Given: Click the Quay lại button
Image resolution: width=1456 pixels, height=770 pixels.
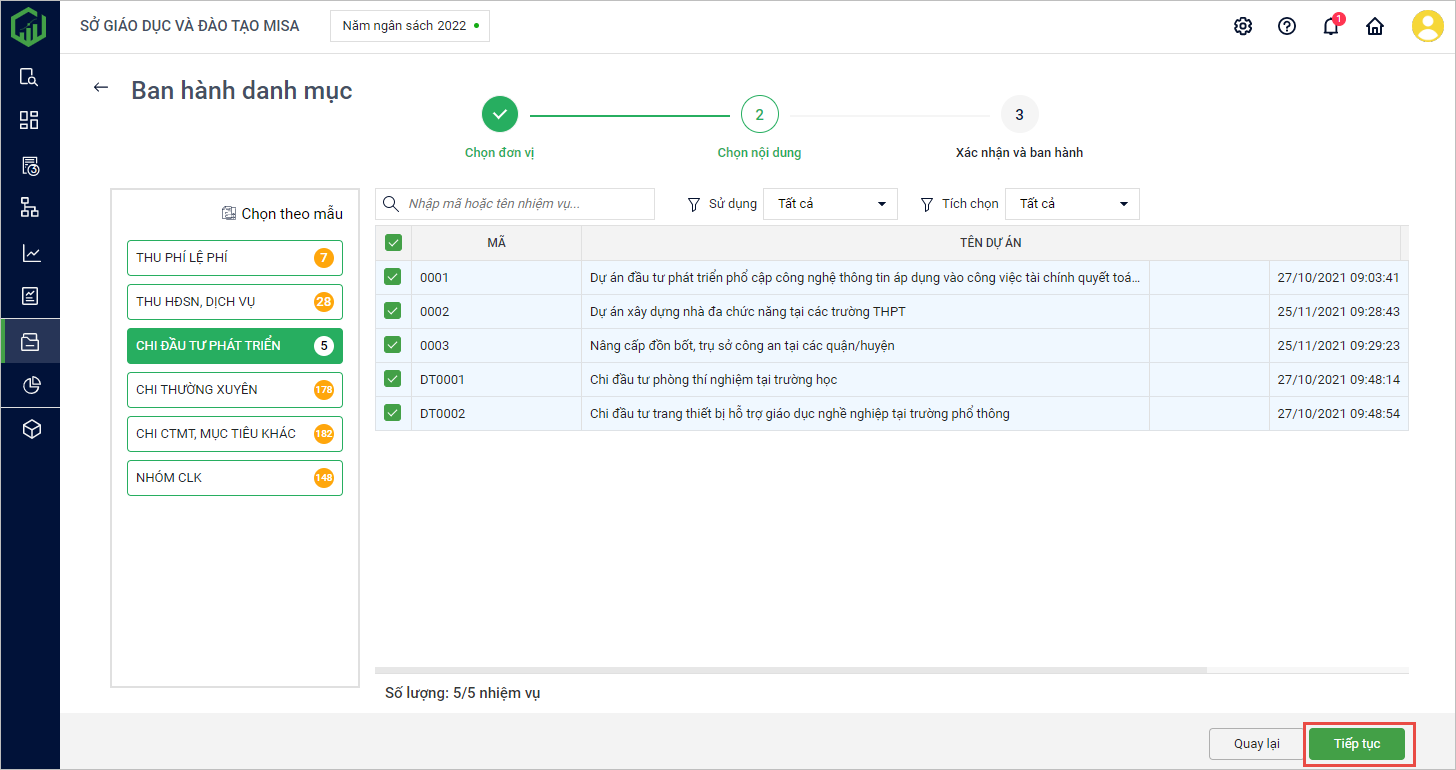Looking at the screenshot, I should pyautogui.click(x=1256, y=744).
